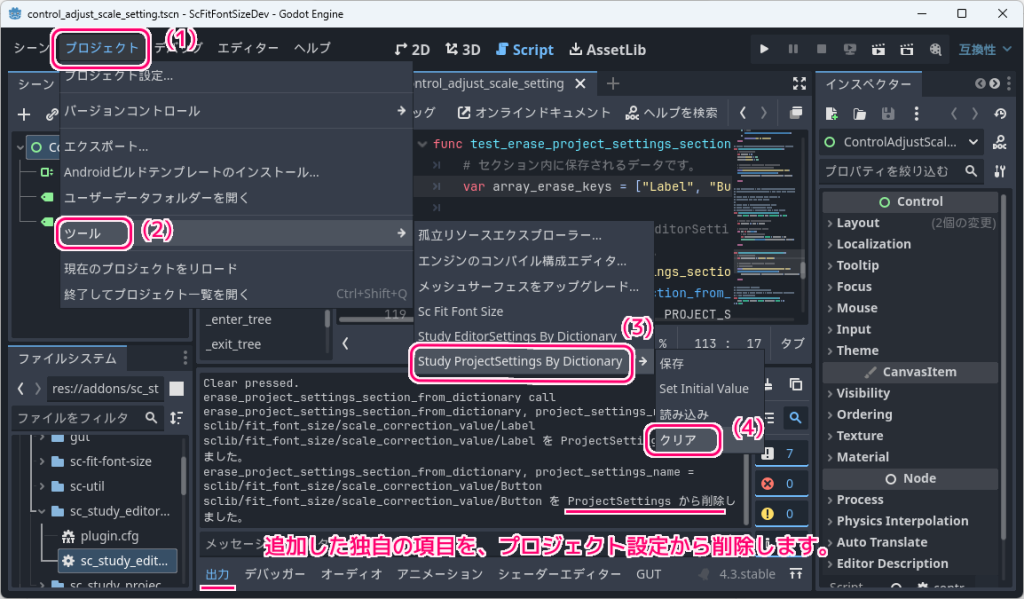
Task: Open the 互換性 renderer dropdown
Action: click(x=985, y=47)
